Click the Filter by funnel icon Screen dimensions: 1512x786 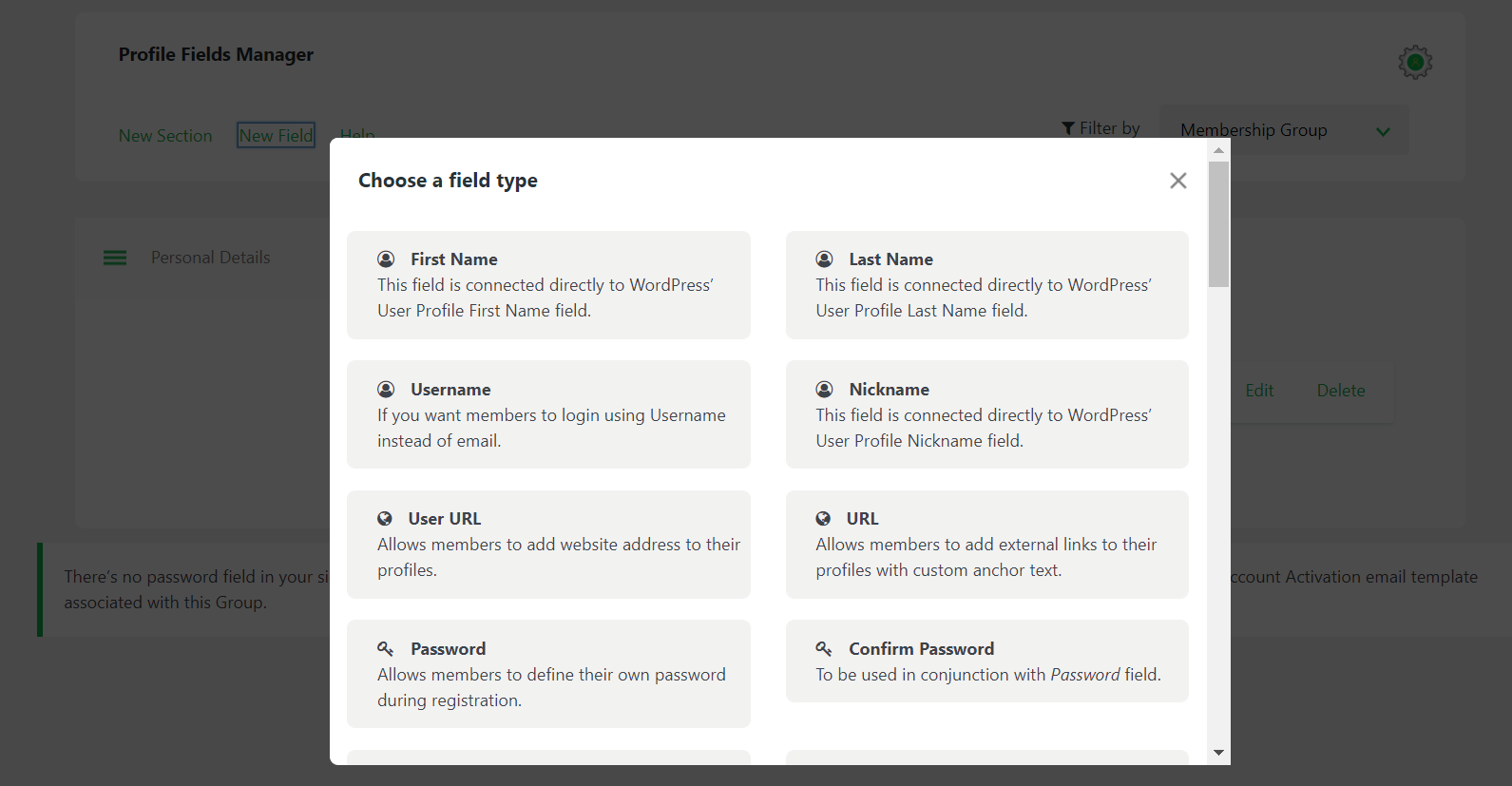1068,126
